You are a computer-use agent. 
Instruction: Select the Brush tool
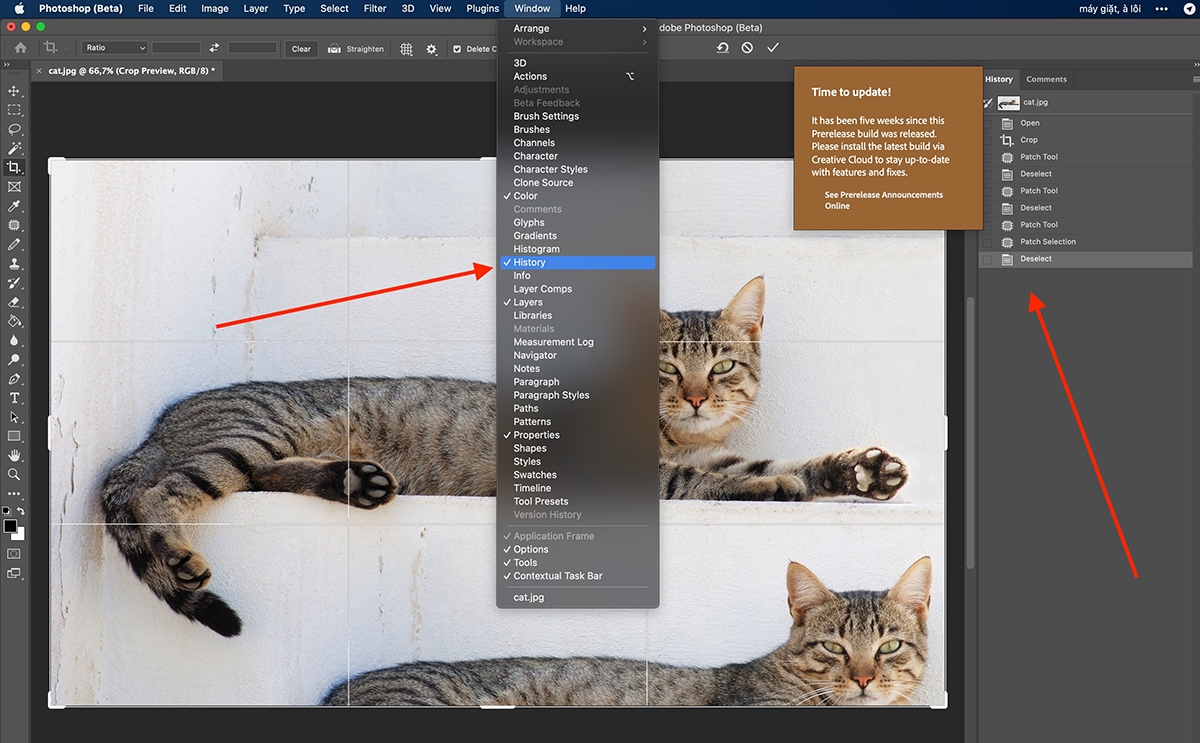tap(14, 244)
